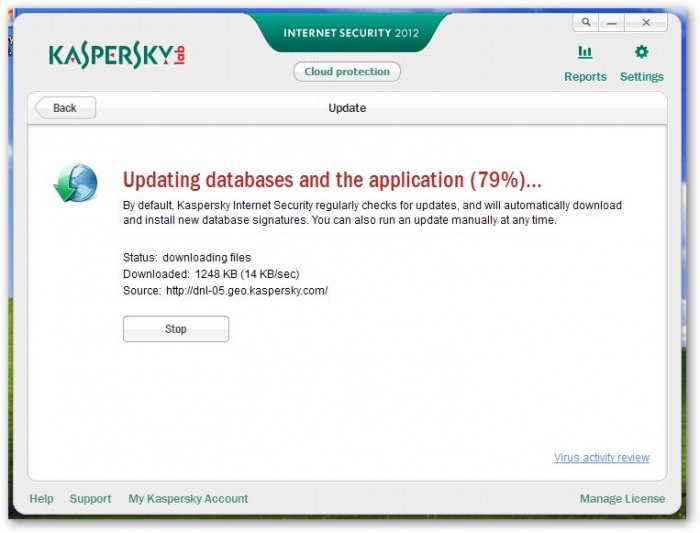This screenshot has height=533, width=700.
Task: Open the Reports bar chart icon
Action: [585, 53]
